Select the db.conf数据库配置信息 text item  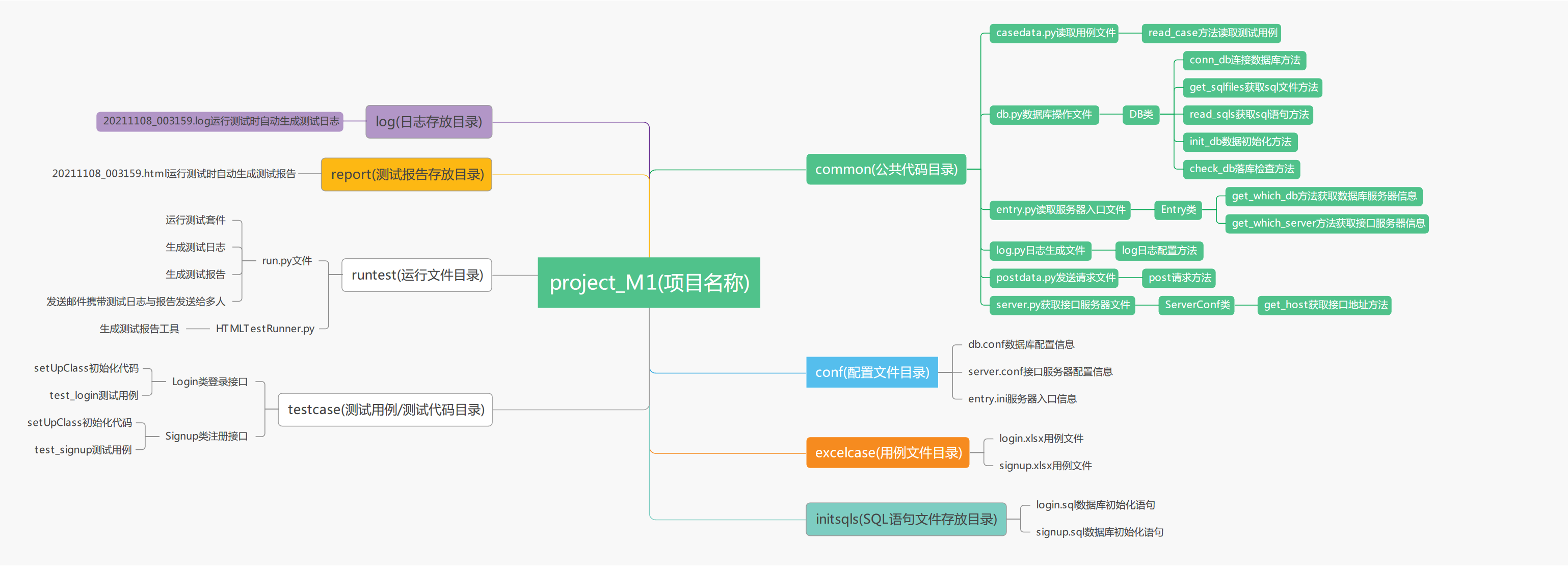click(x=1021, y=344)
